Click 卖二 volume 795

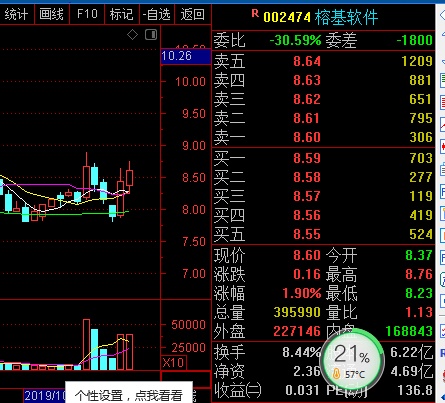(x=421, y=118)
